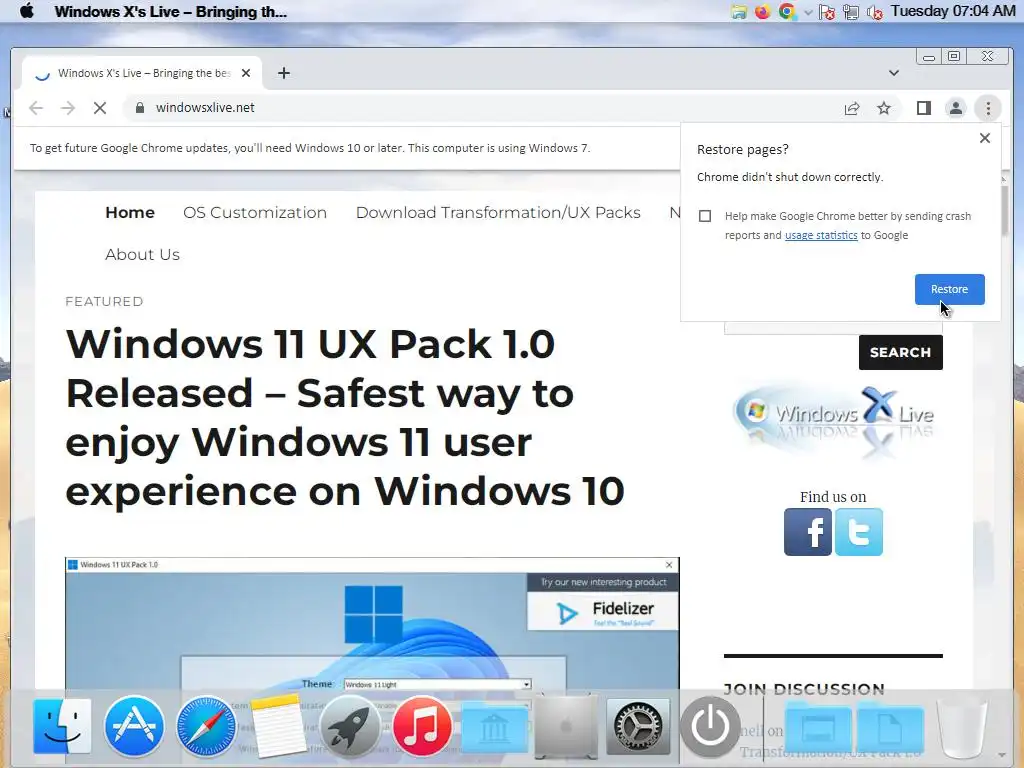Click the black SEARCH button
Screen dimensions: 1024x768
(901, 353)
